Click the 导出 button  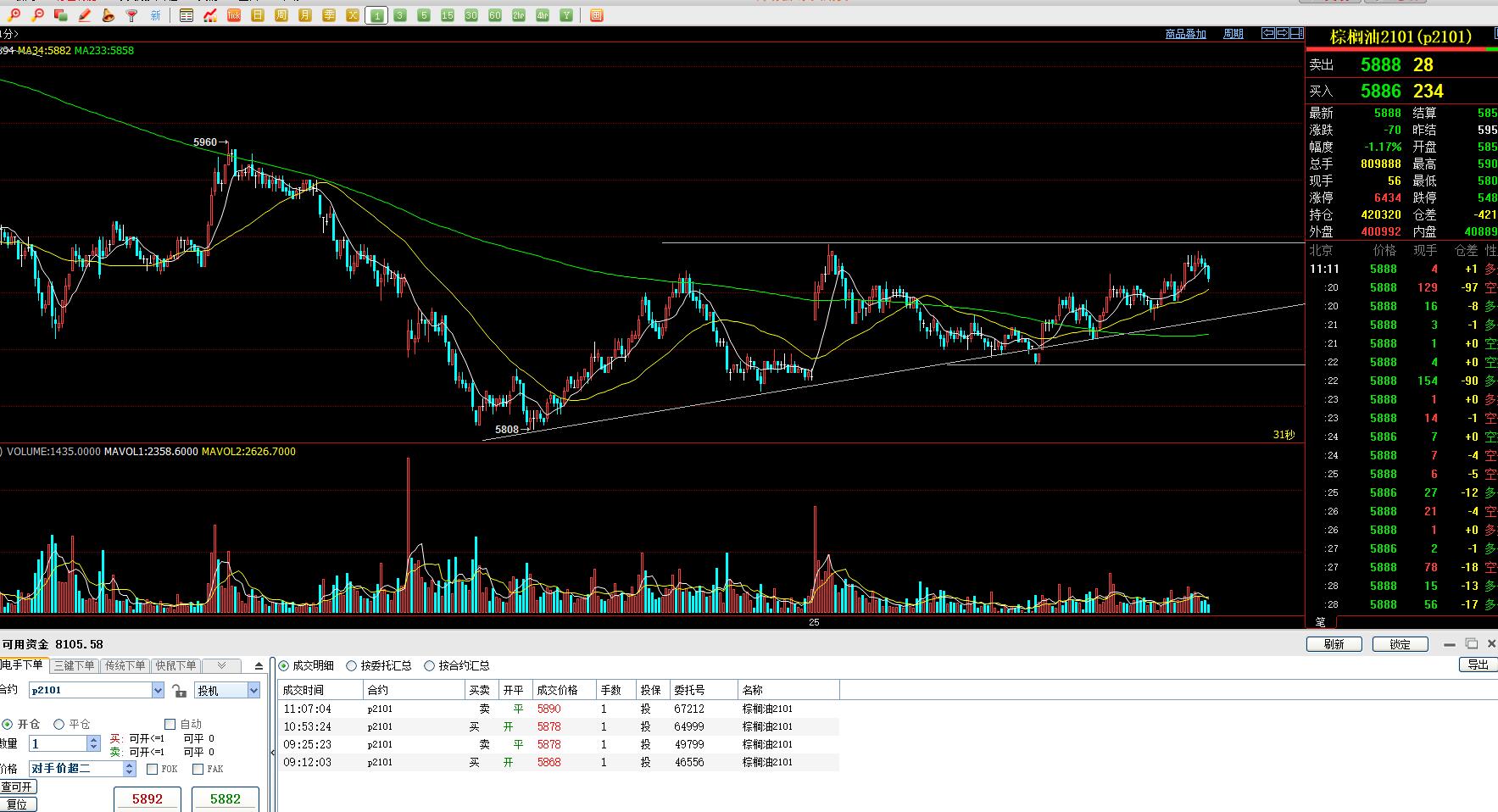1479,665
